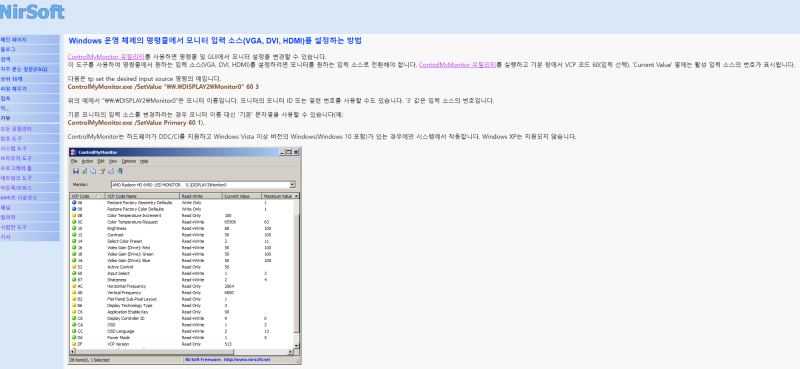Click blue status dot beside Restore Factory Geometry Defaults

74,203
